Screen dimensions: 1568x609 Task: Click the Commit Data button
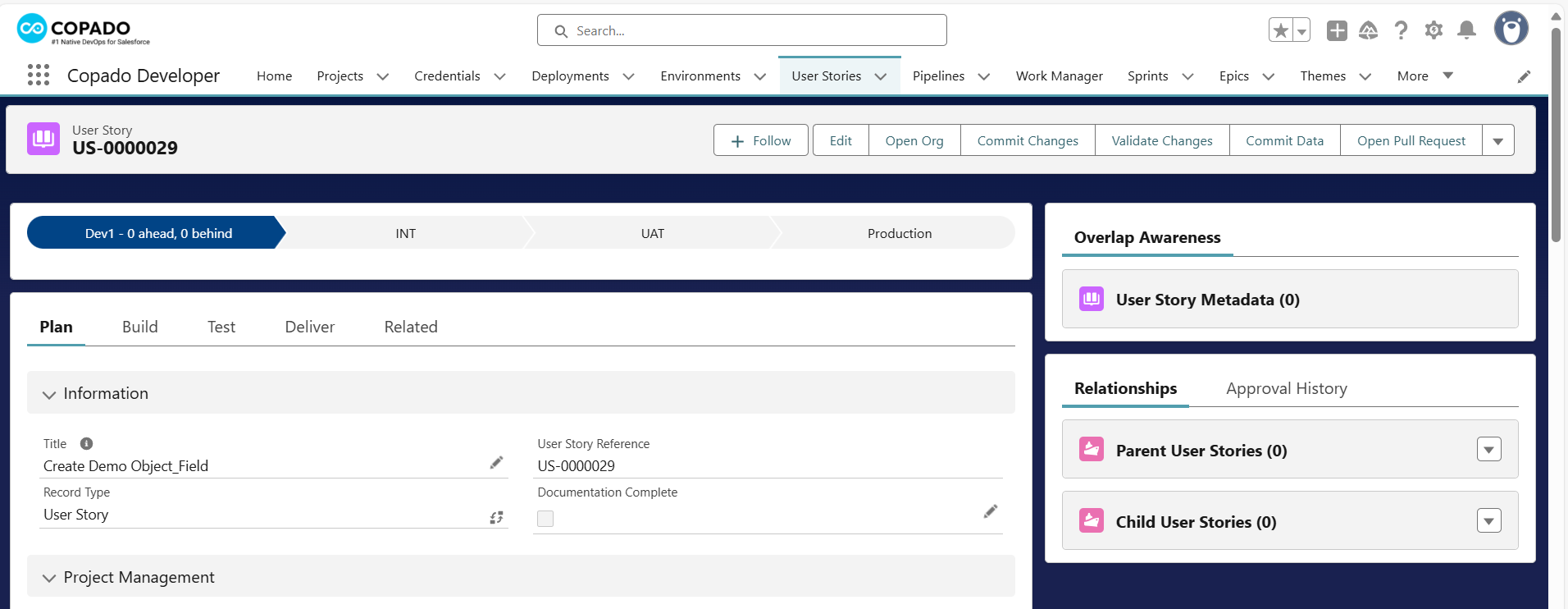pyautogui.click(x=1285, y=140)
